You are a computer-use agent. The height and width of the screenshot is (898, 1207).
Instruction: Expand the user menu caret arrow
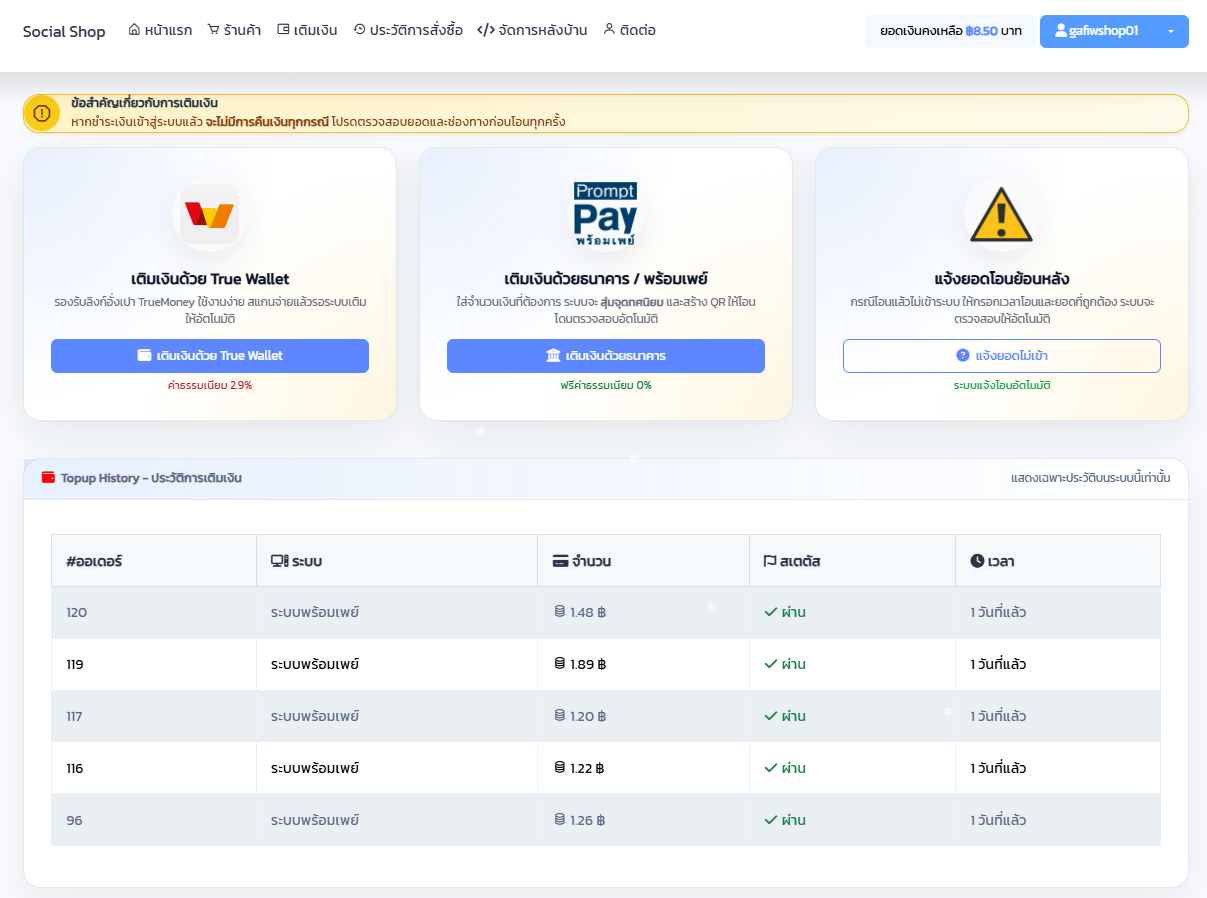click(x=1171, y=32)
